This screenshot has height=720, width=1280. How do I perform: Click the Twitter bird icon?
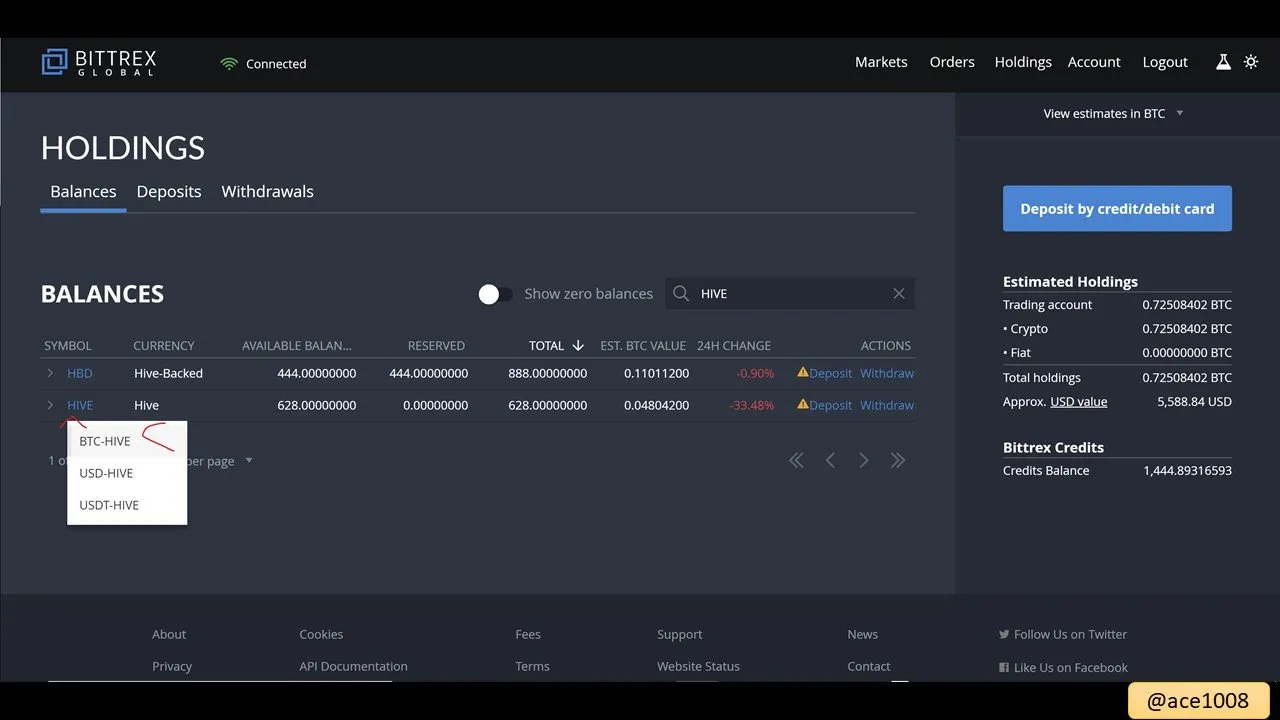tap(1004, 634)
